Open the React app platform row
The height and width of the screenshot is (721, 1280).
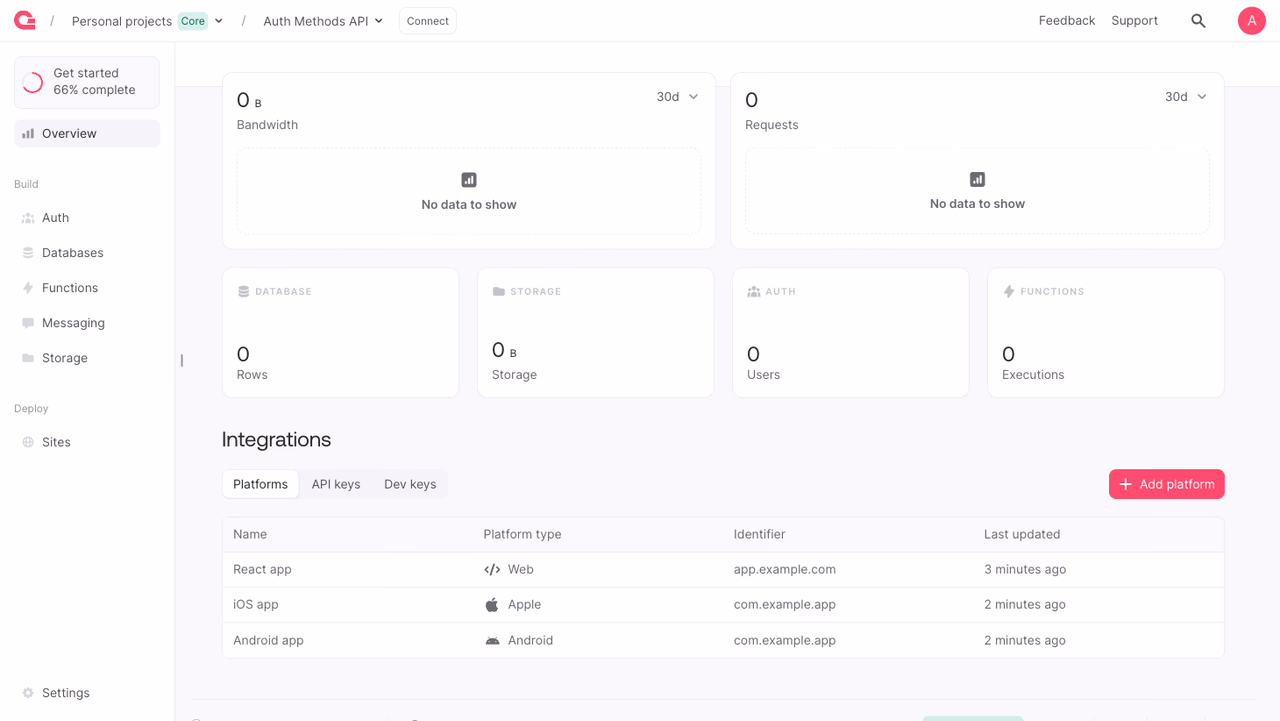click(x=723, y=570)
